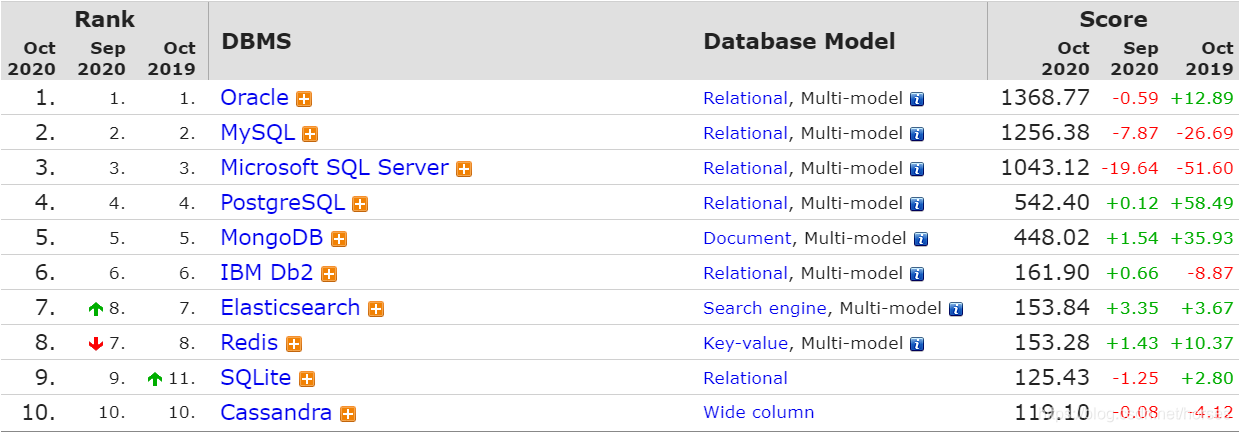Viewport: 1240px width, 432px height.
Task: Click the orange plus icon next to MongoDB
Action: click(x=339, y=239)
